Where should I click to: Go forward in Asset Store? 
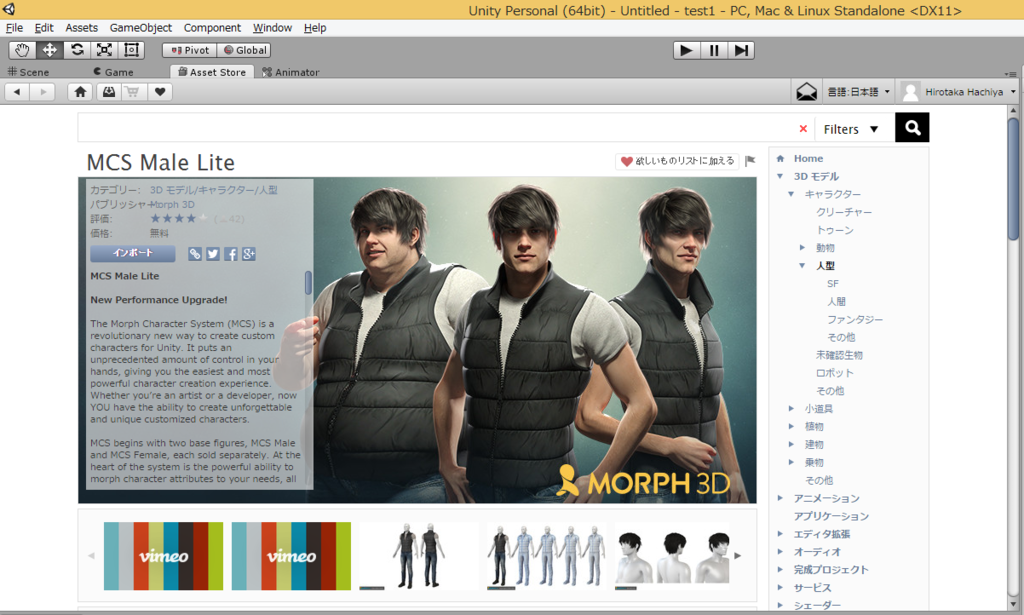click(43, 92)
